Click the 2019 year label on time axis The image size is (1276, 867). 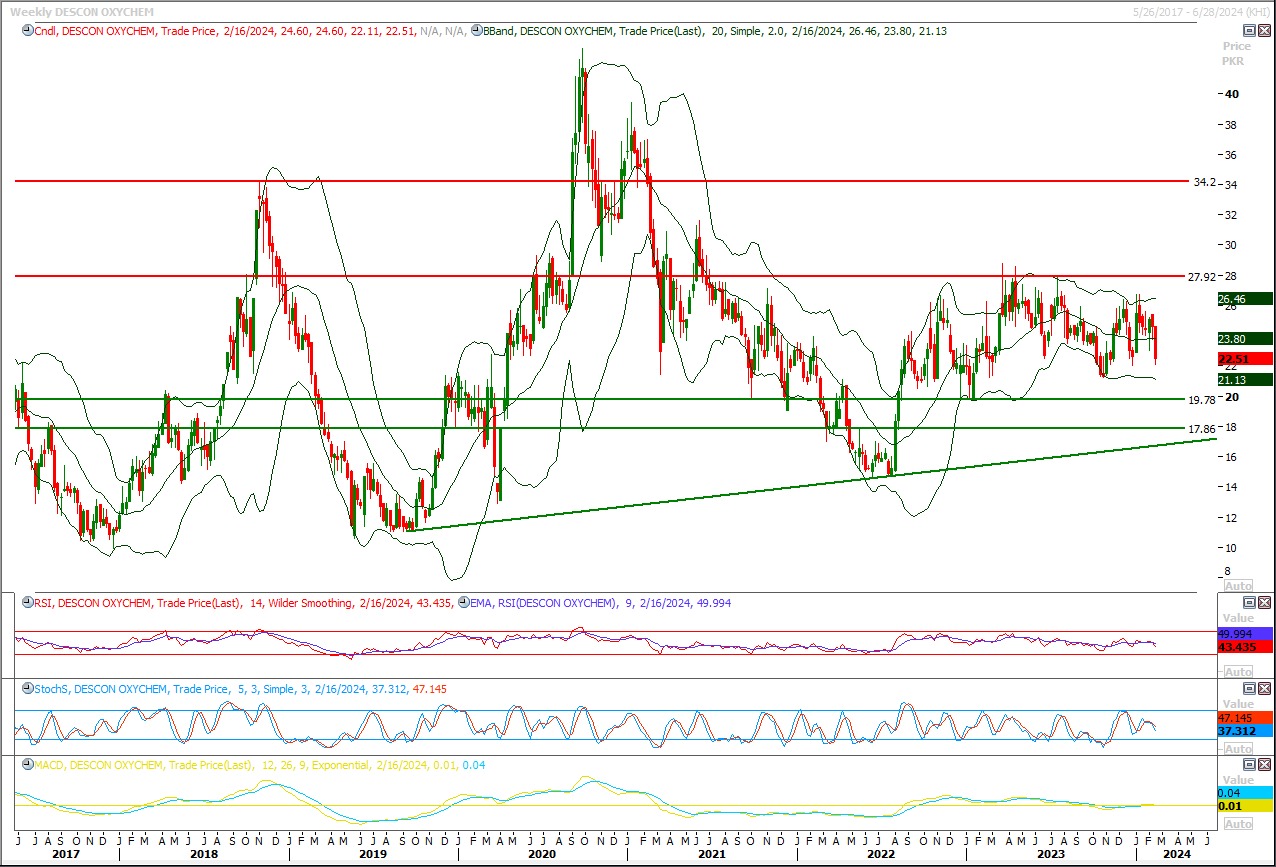pyautogui.click(x=373, y=854)
